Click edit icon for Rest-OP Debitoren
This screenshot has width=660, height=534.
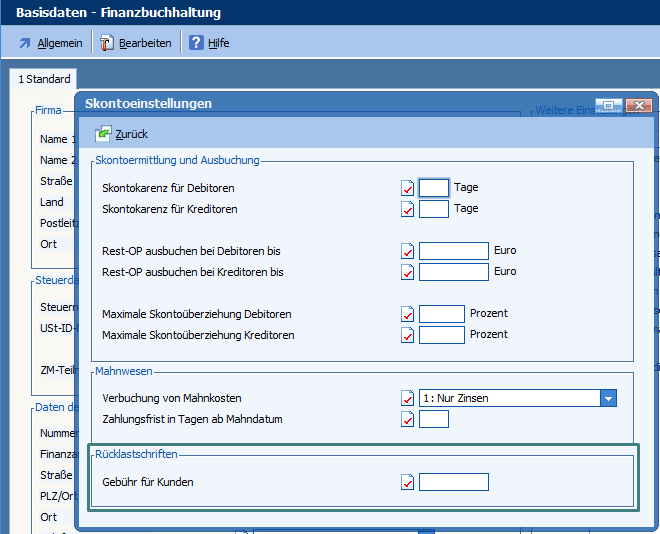[x=407, y=251]
